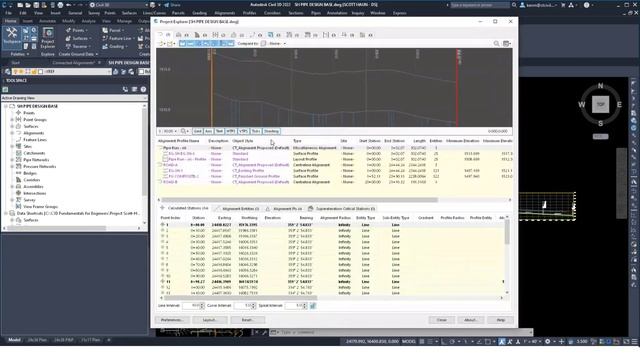Click the Curve interval stepper field
The height and width of the screenshot is (360, 640).
click(x=244, y=305)
